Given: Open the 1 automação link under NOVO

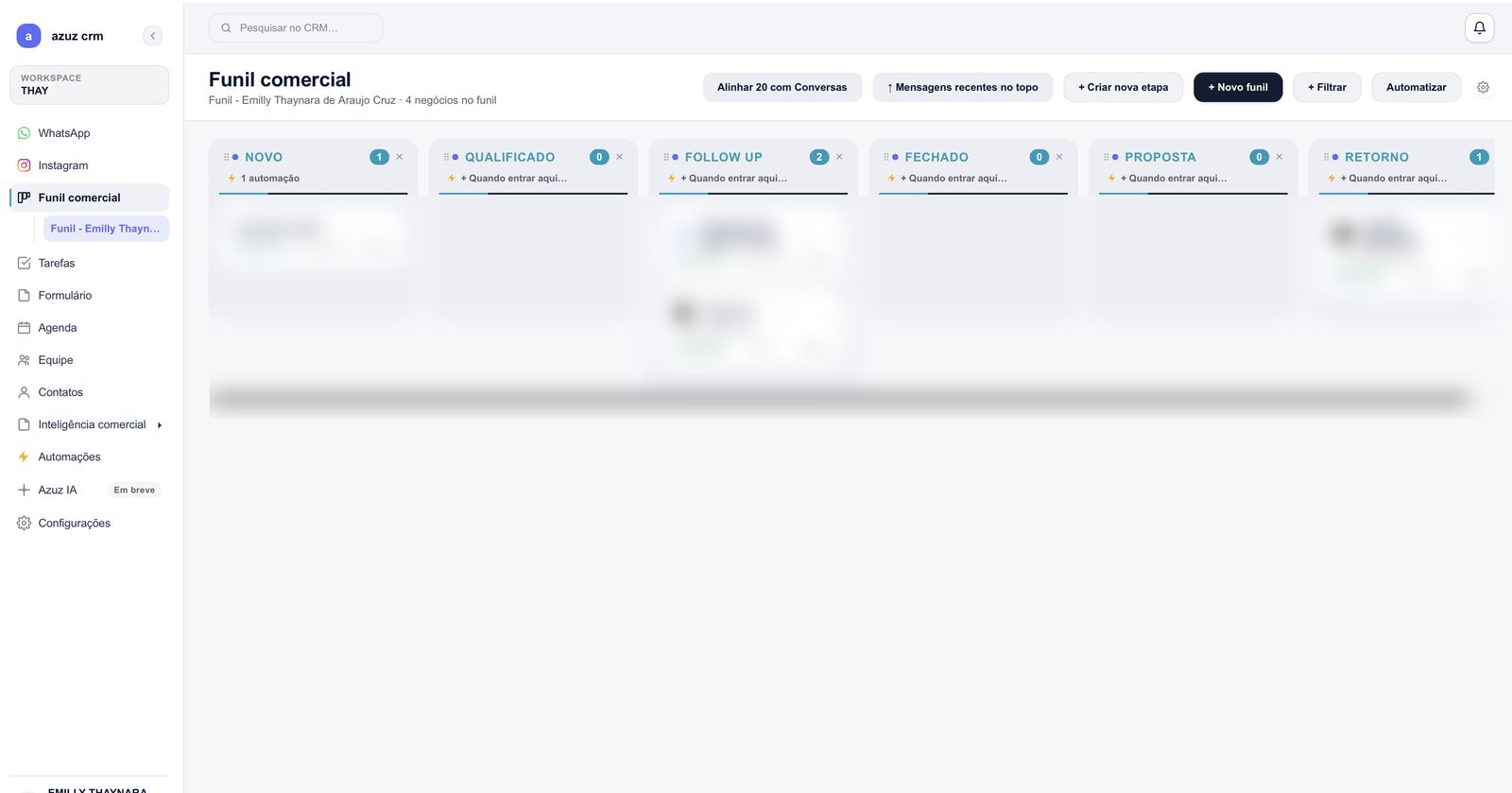Looking at the screenshot, I should (x=264, y=179).
